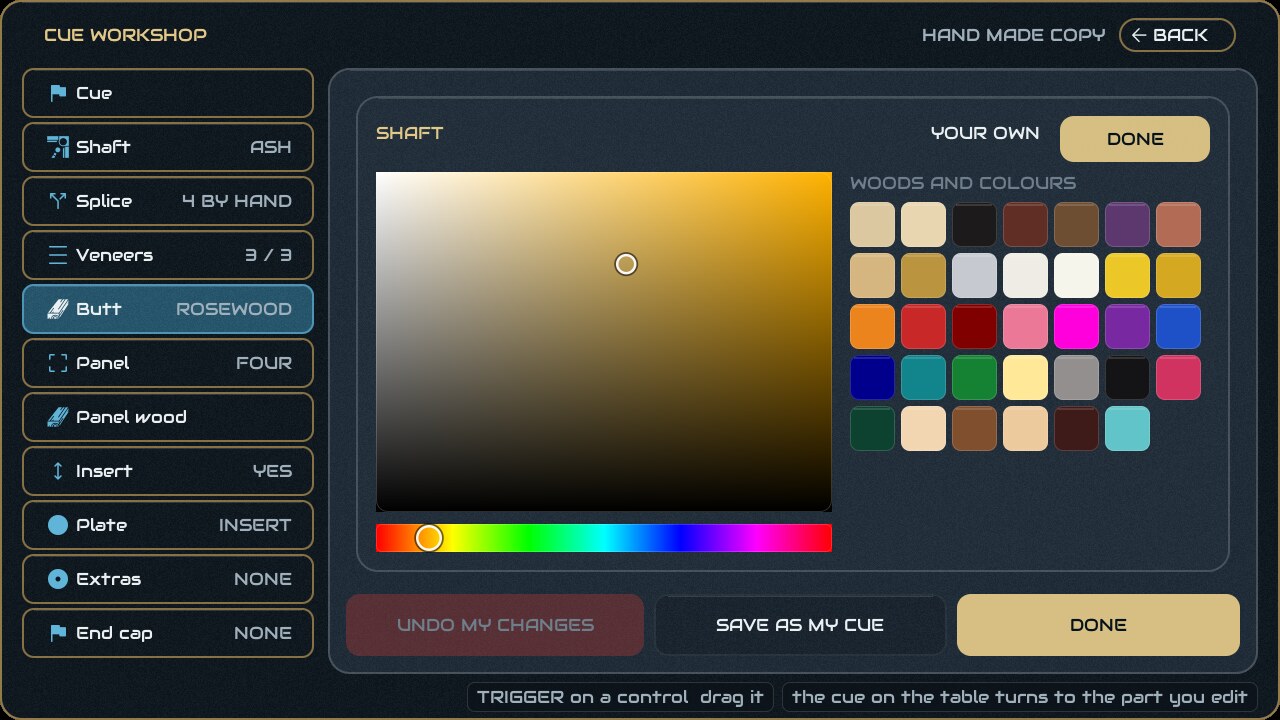
Task: Click the YOUR OWN label
Action: coord(985,133)
